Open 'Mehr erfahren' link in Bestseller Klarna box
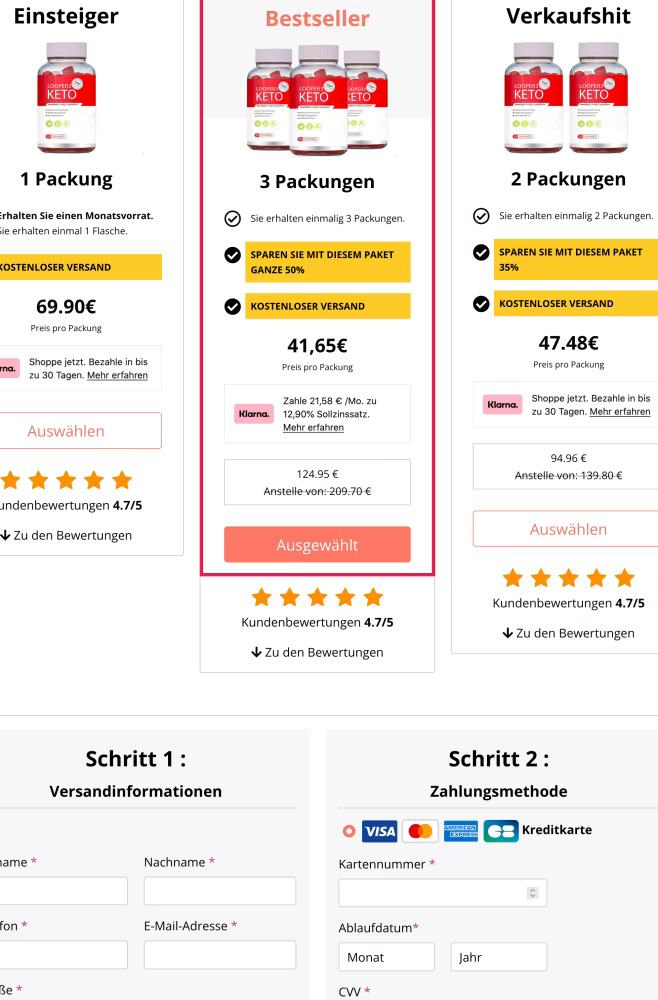Screen dimensions: 658x1000 pos(313,427)
